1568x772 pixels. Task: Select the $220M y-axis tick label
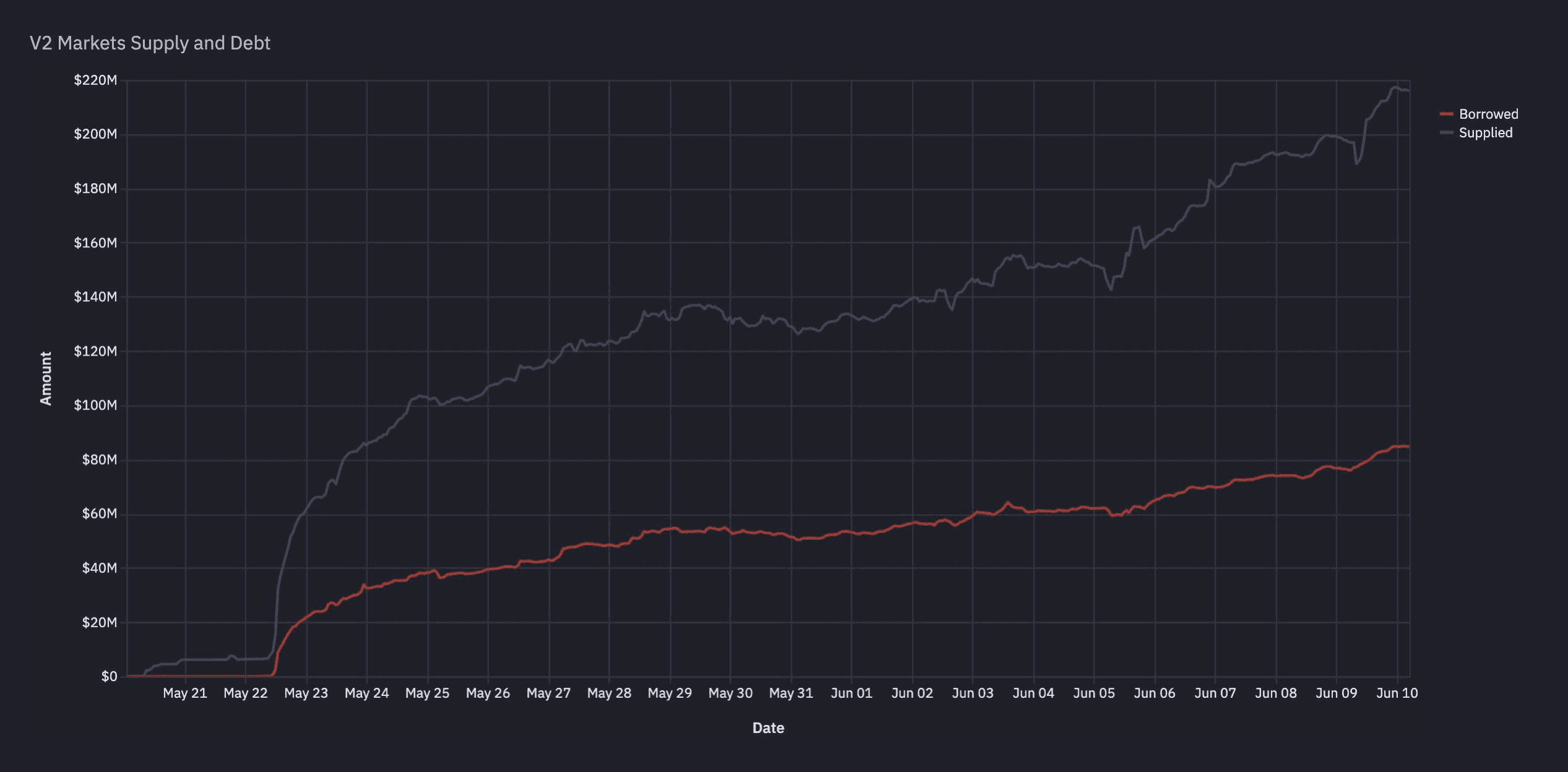click(95, 80)
